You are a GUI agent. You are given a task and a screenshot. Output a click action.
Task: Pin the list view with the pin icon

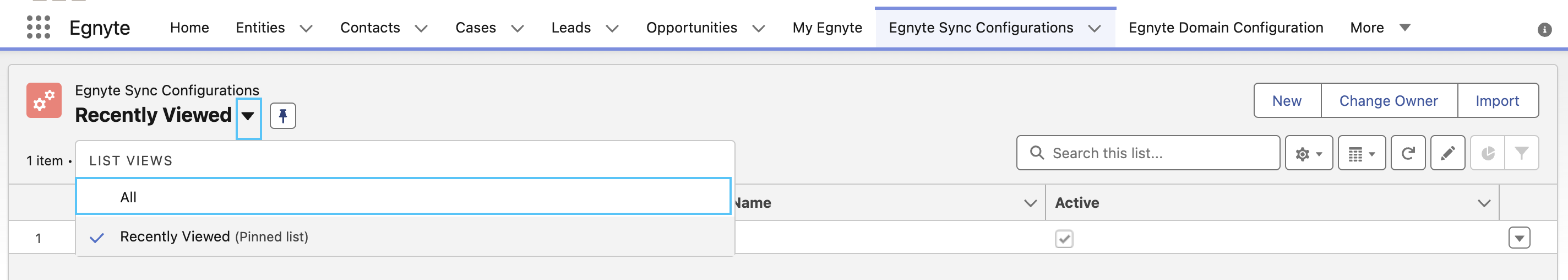(282, 116)
